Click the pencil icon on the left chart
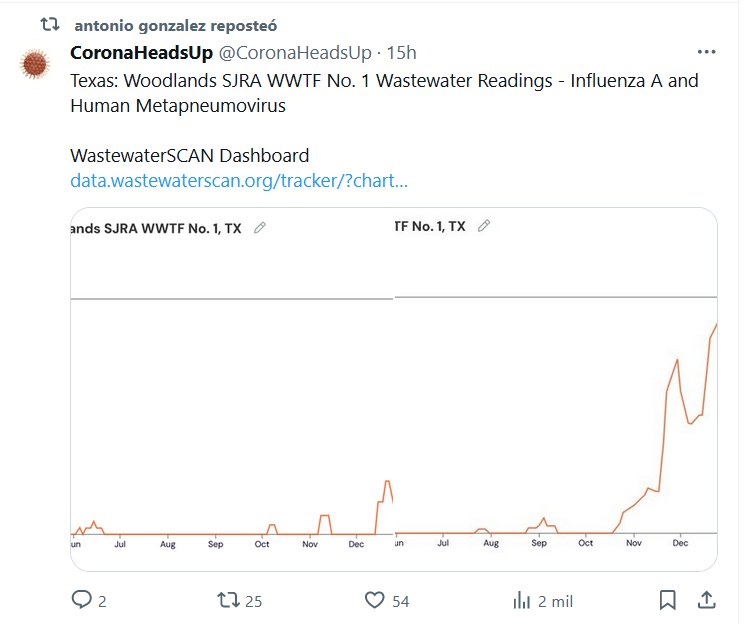Viewport: 746px width, 624px height. (260, 228)
